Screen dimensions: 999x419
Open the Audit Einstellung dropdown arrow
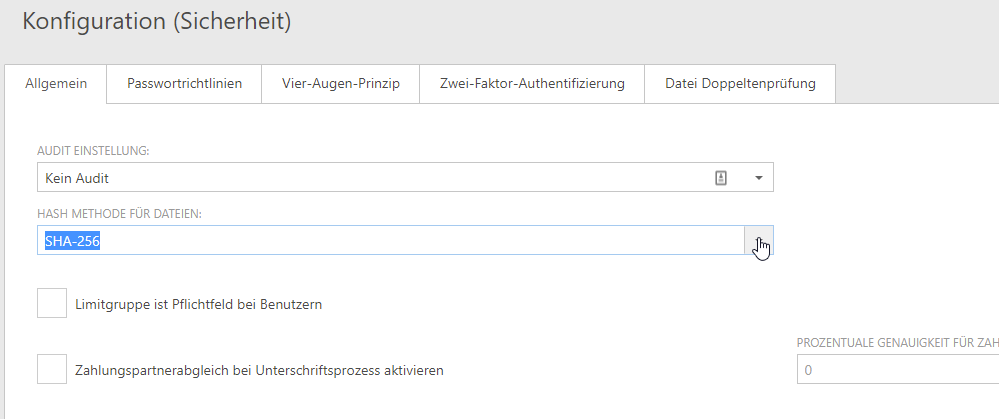758,178
